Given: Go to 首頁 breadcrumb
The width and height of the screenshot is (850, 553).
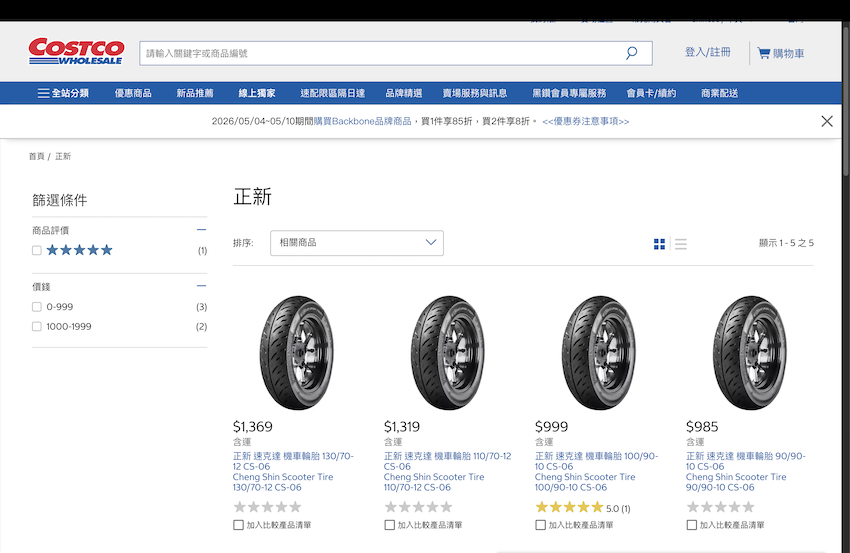Looking at the screenshot, I should (x=36, y=156).
